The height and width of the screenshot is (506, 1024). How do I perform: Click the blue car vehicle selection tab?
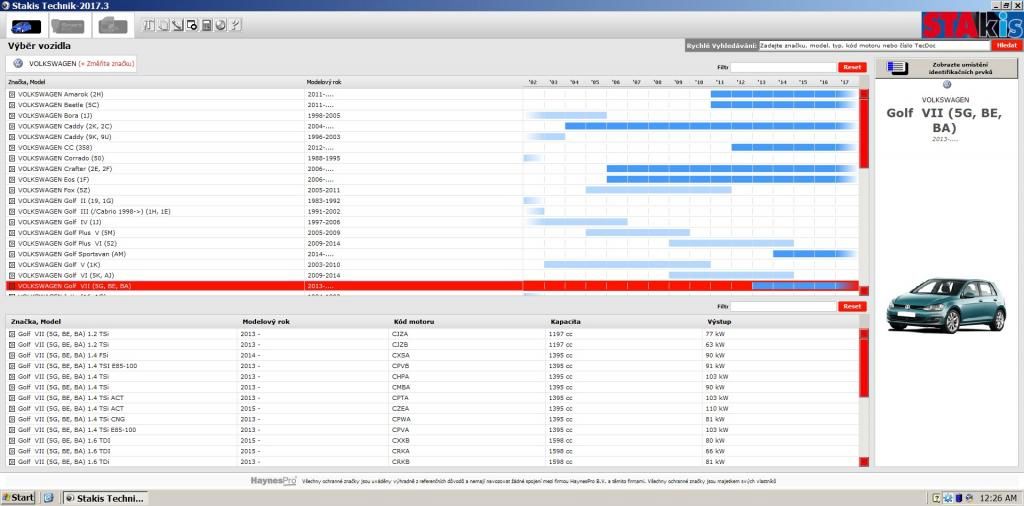[24, 25]
